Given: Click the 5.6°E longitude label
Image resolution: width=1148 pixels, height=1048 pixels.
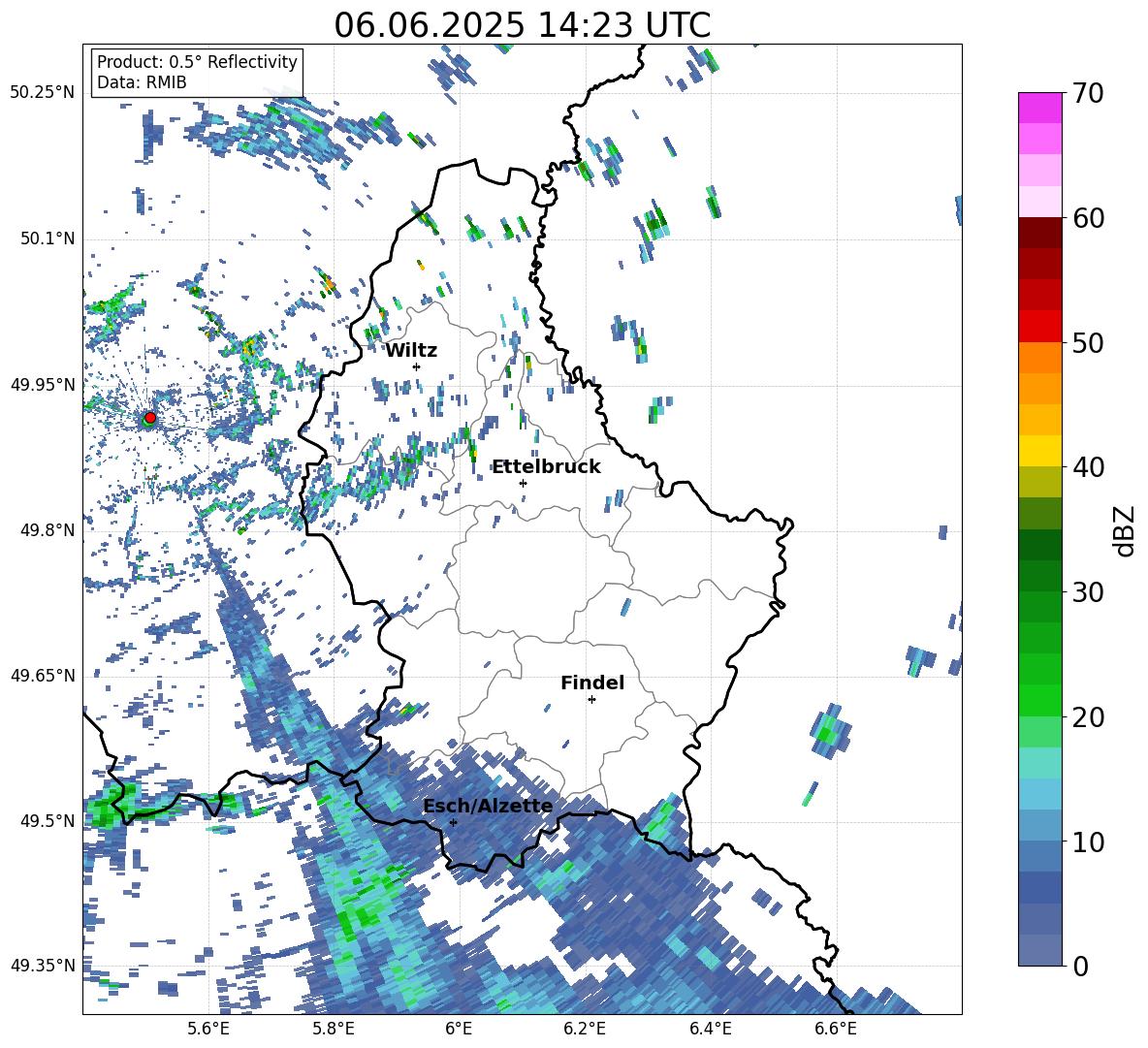Looking at the screenshot, I should click(208, 1029).
